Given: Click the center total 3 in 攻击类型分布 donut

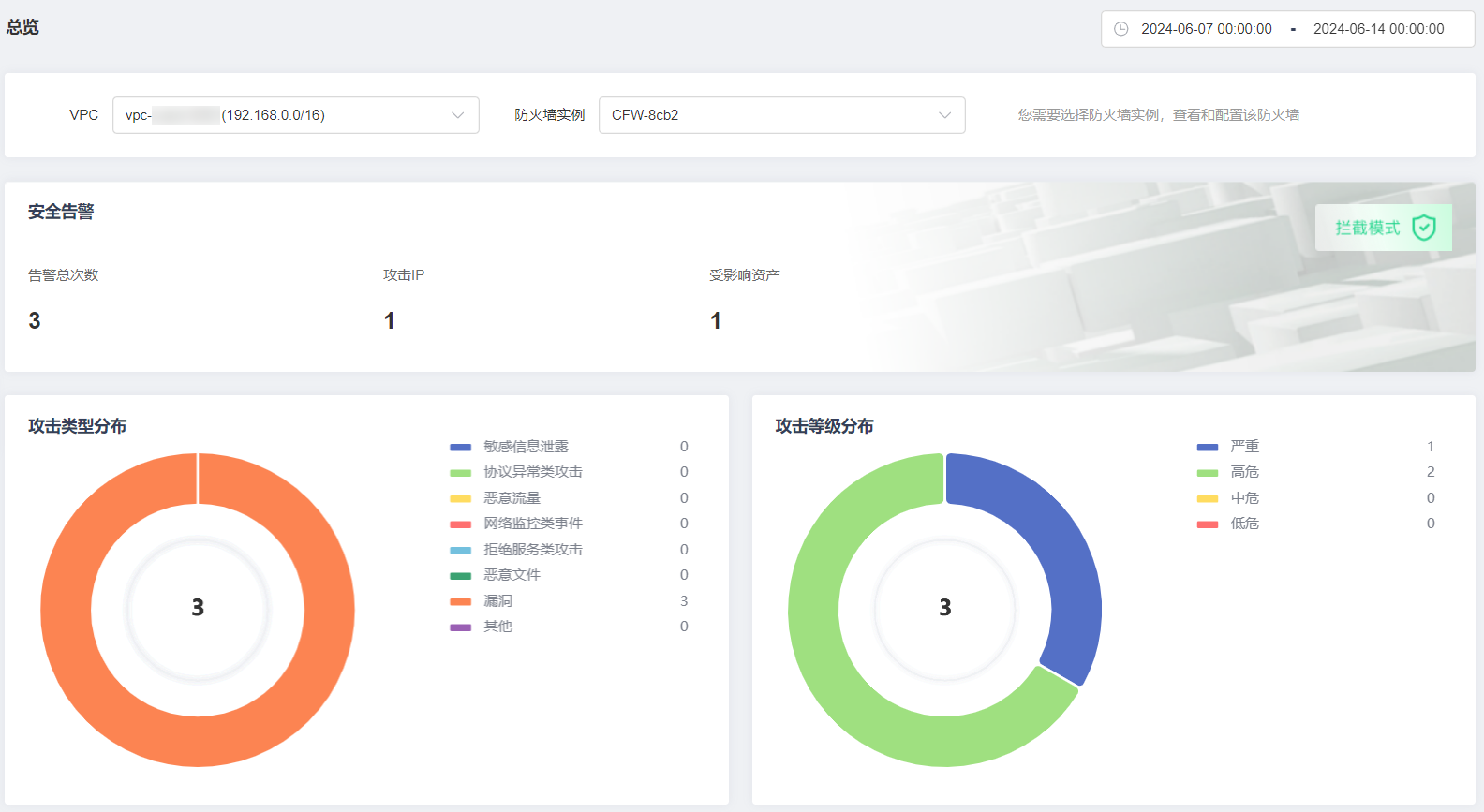Looking at the screenshot, I should [198, 608].
